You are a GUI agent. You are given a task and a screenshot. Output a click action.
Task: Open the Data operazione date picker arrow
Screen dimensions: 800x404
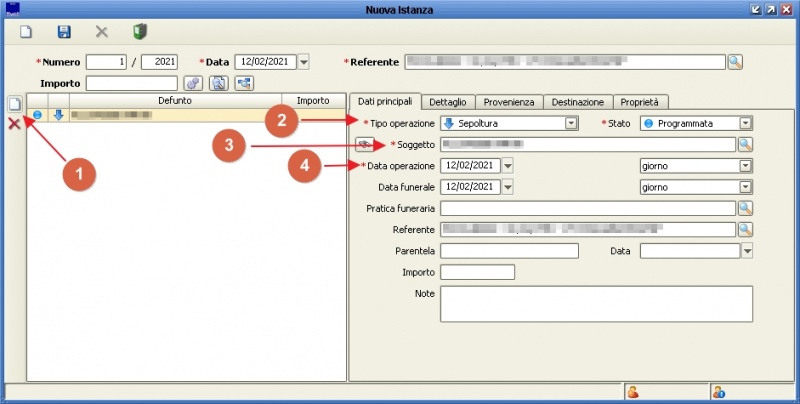click(x=508, y=165)
